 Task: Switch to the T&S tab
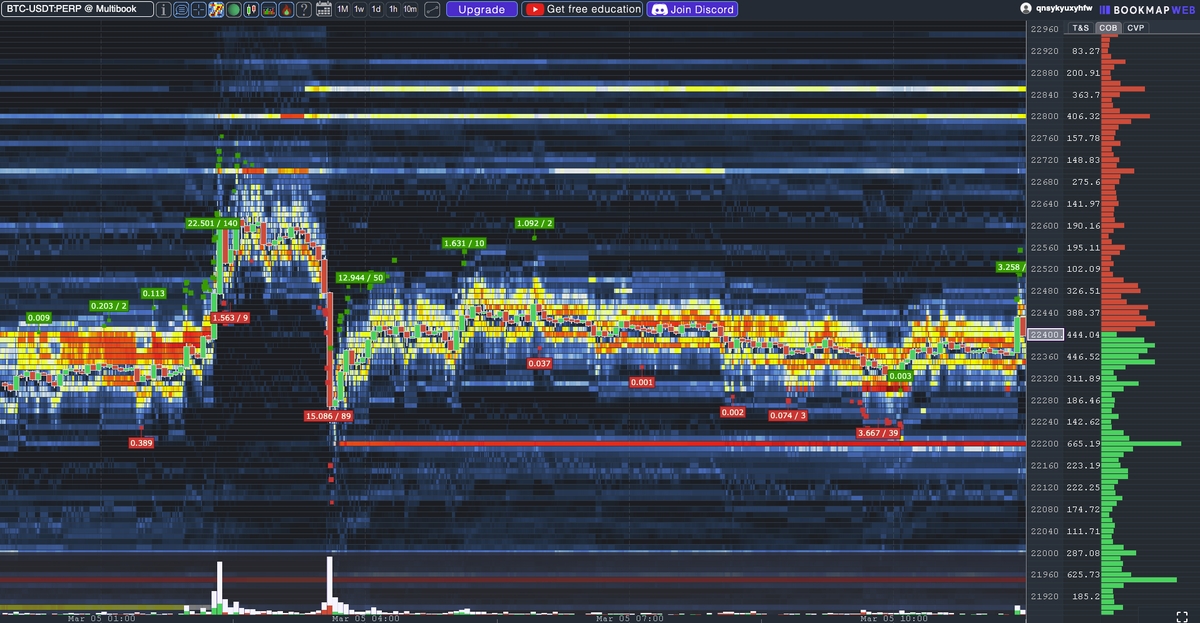(x=1081, y=28)
